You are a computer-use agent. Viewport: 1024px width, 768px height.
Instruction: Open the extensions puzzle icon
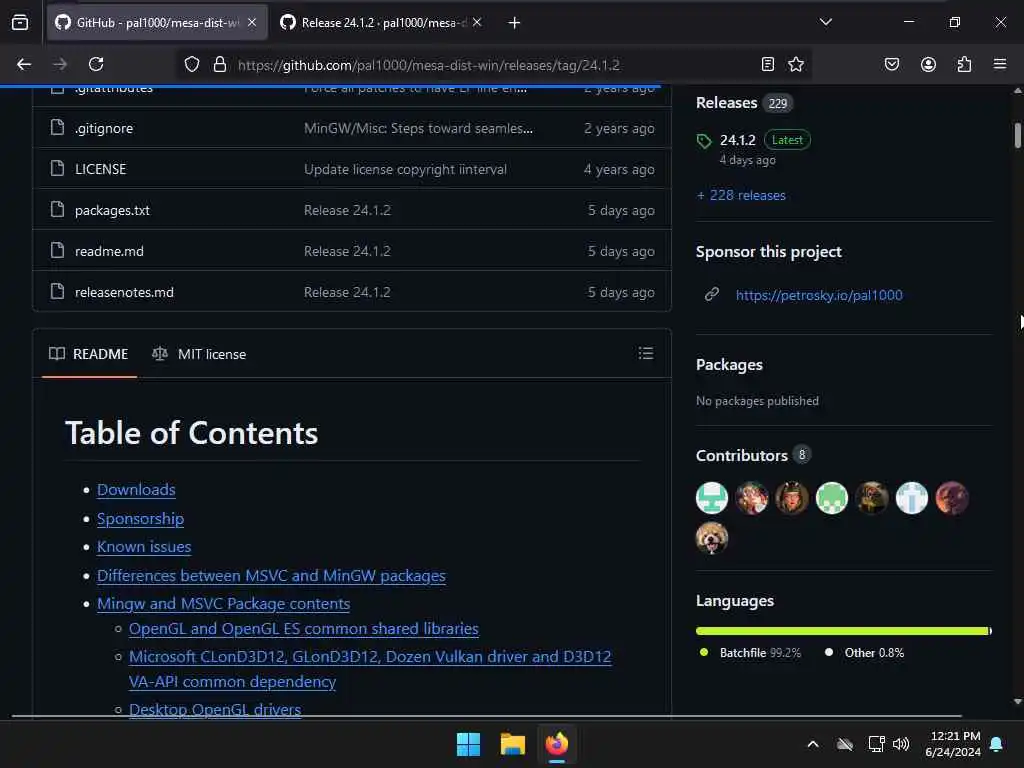[x=965, y=64]
